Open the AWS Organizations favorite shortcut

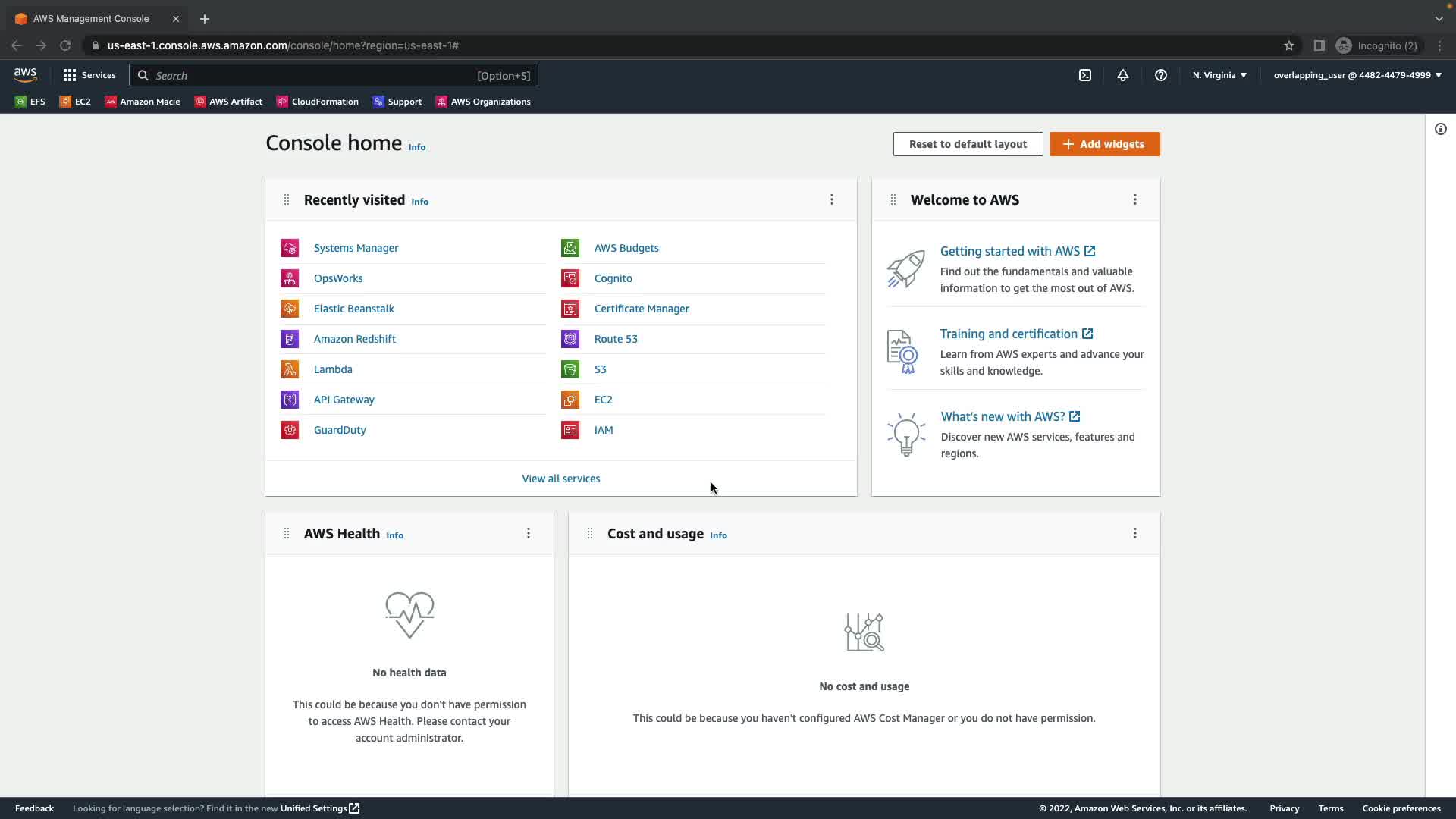(x=483, y=102)
